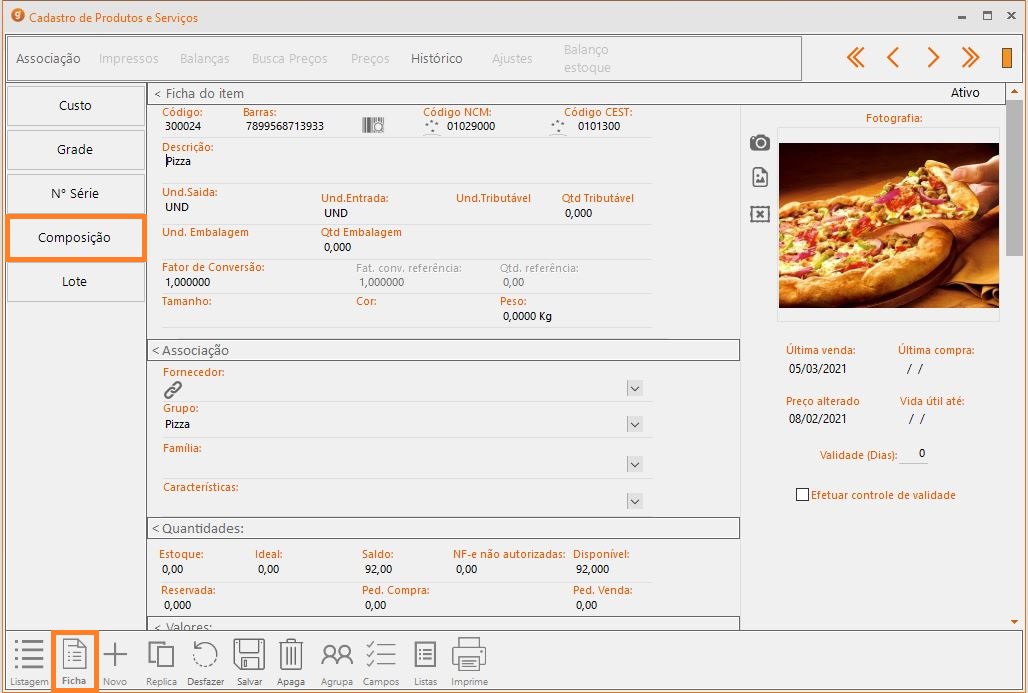Click the Custo side button
This screenshot has width=1028, height=693.
pyautogui.click(x=75, y=106)
